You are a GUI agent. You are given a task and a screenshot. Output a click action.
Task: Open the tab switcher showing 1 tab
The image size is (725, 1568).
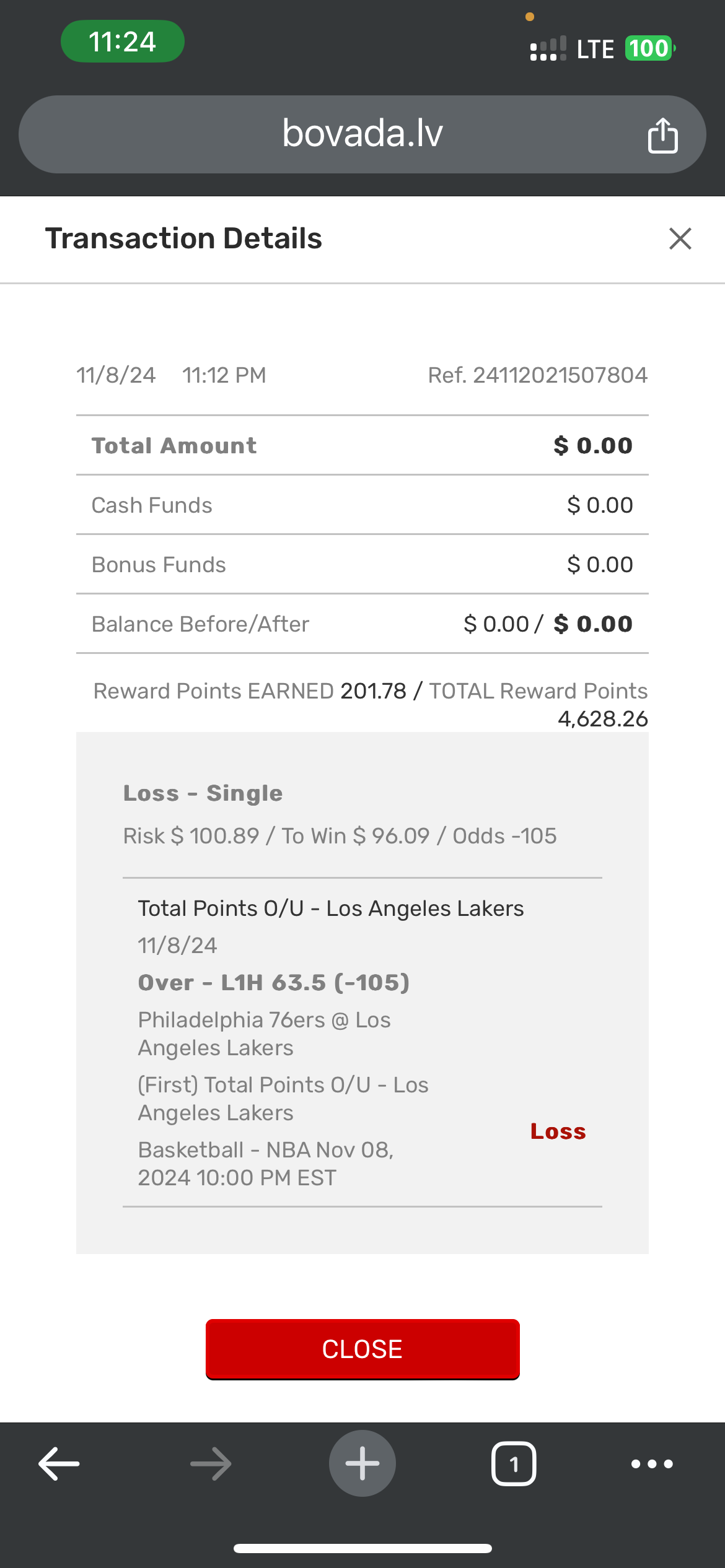(x=514, y=1463)
